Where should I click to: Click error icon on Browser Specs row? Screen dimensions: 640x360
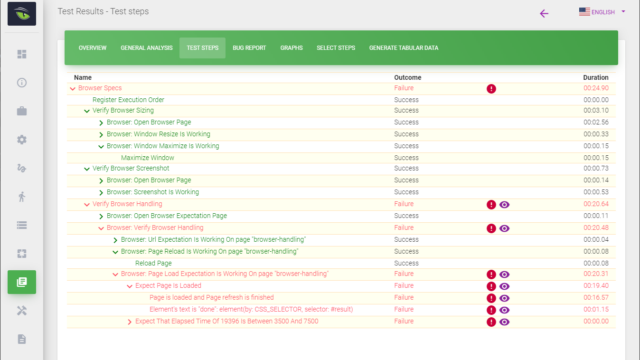click(491, 89)
